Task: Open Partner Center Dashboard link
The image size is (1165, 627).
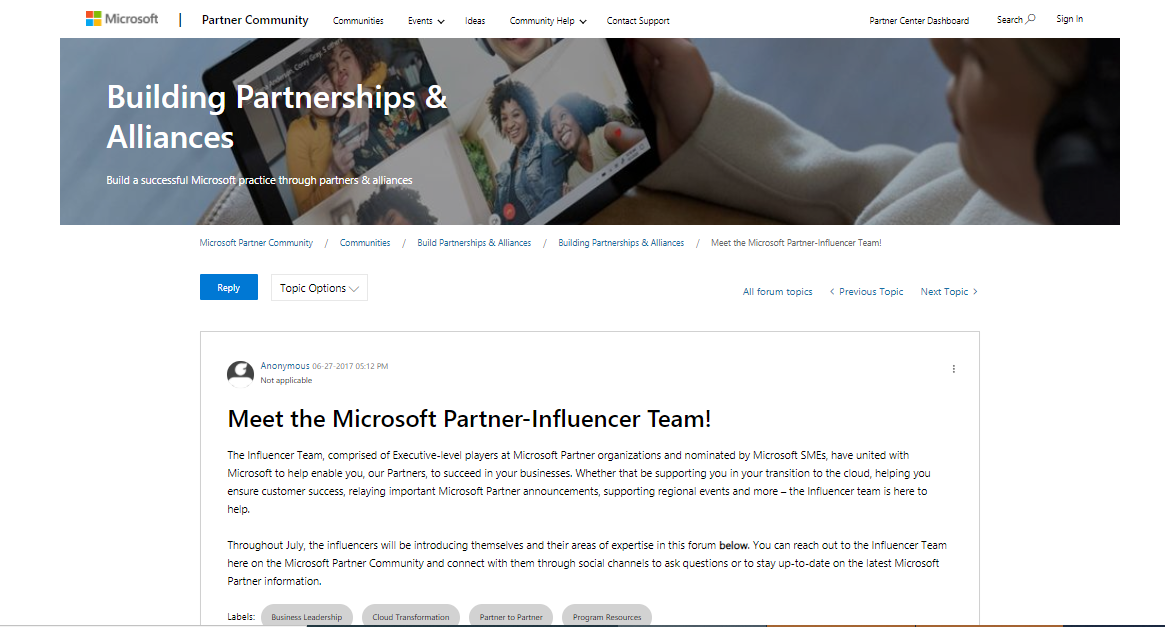Action: pos(919,21)
